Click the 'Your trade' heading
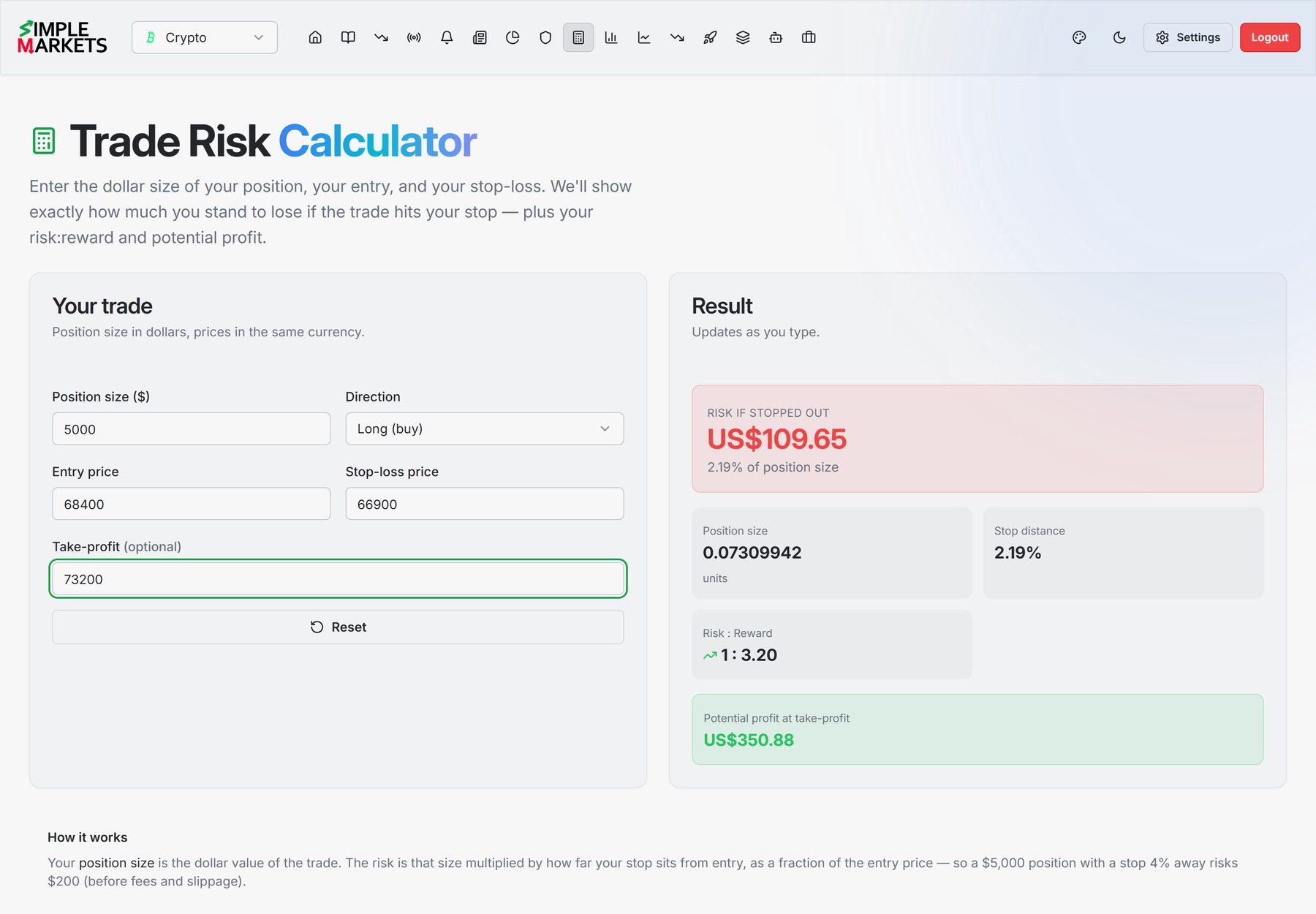 tap(102, 306)
